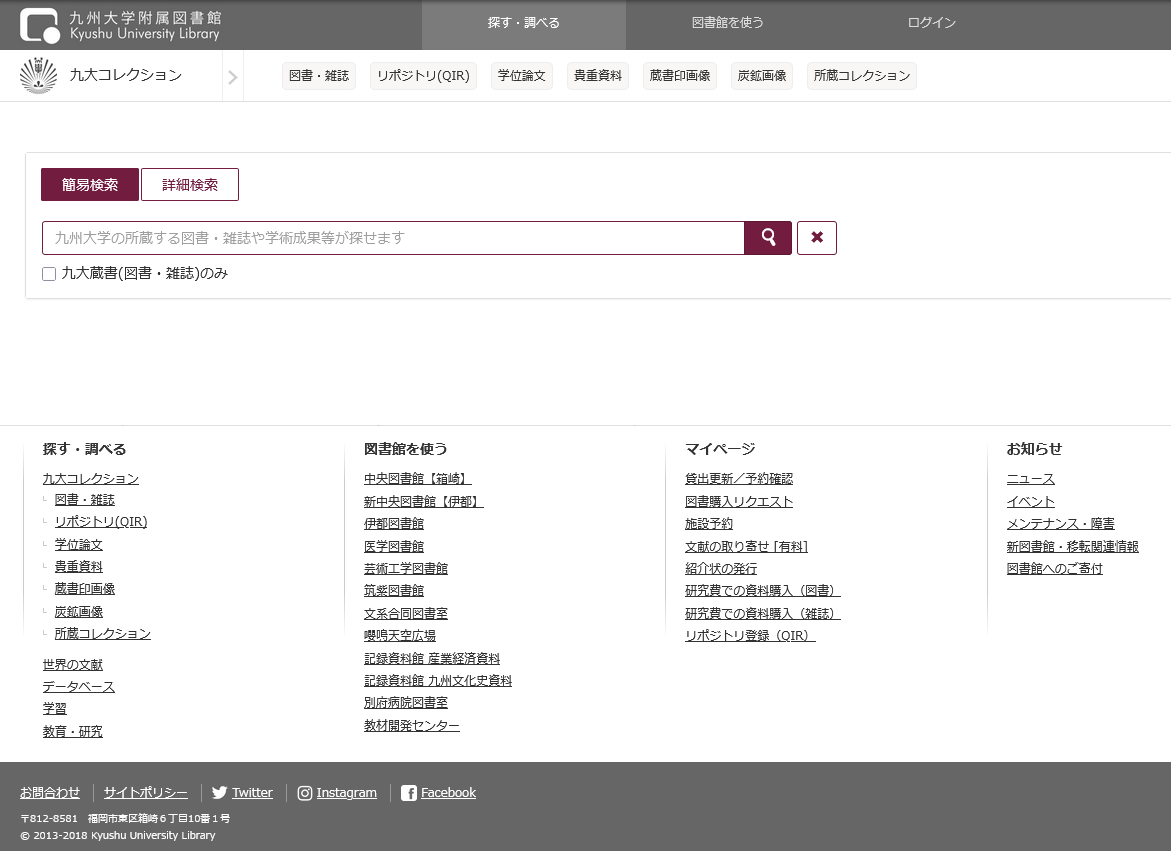The image size is (1171, 851).
Task: Open the 貸出更新／予約確認 link
Action: click(x=739, y=478)
